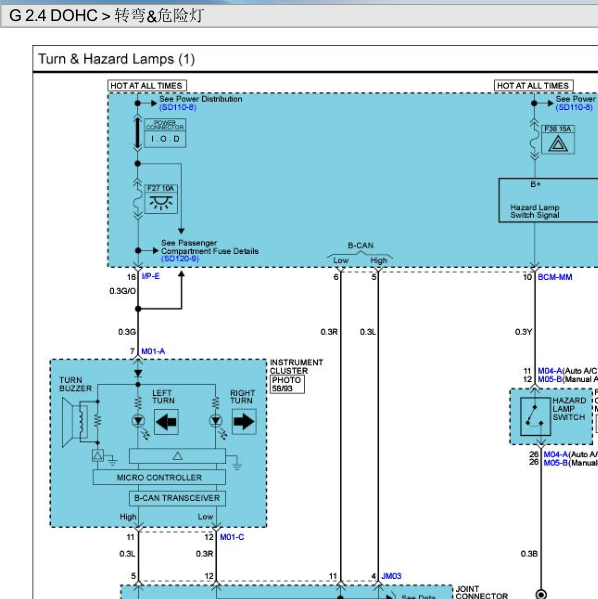The height and width of the screenshot is (599, 598).
Task: Click the I.O.D power connector box
Action: tap(165, 133)
